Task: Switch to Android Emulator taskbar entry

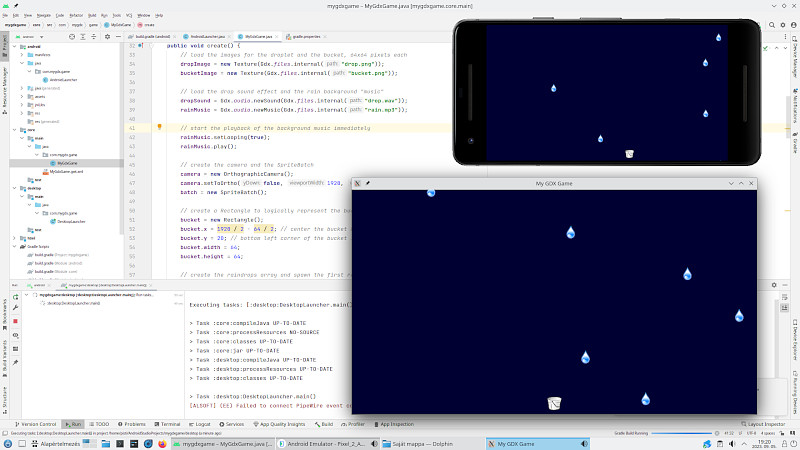Action: pyautogui.click(x=329, y=444)
